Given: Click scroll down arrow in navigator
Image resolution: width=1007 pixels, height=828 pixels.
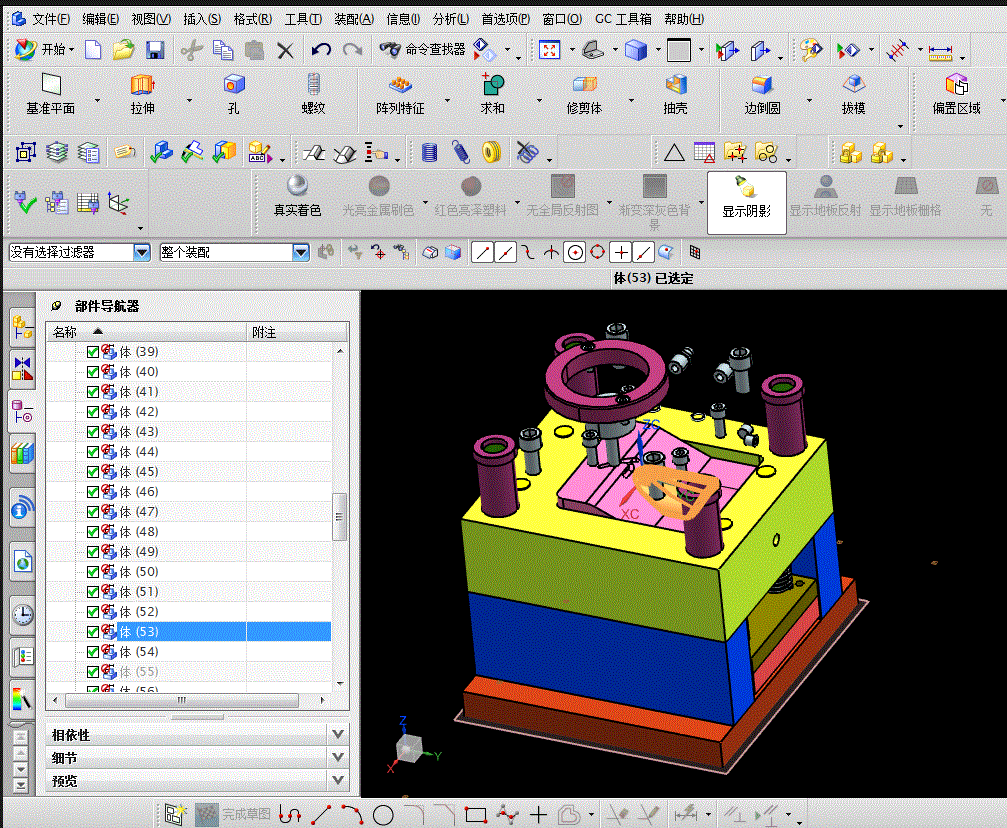Looking at the screenshot, I should (x=340, y=683).
